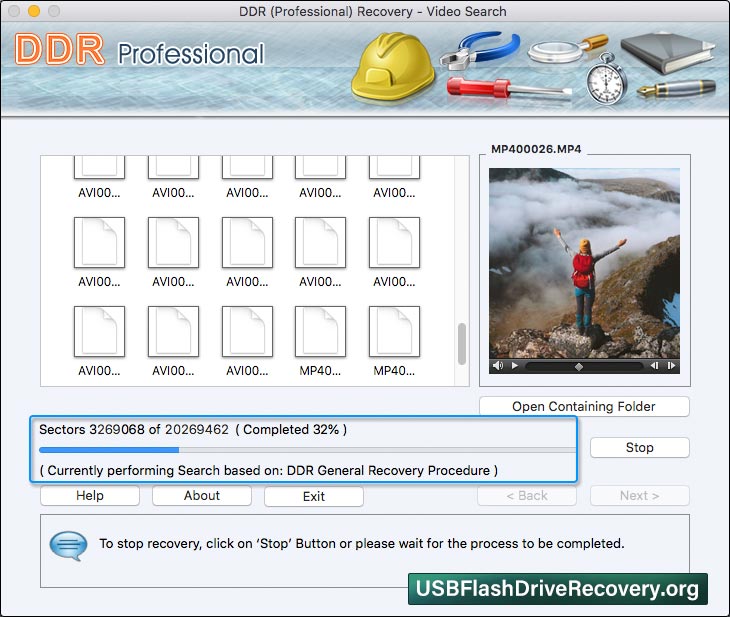The width and height of the screenshot is (730, 617).
Task: Select first AVI00... file in bottom row
Action: coord(99,332)
